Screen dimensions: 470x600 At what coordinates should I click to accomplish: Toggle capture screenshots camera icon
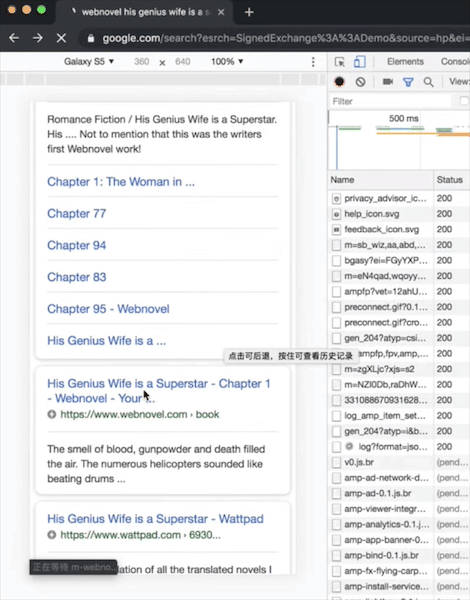(x=388, y=82)
